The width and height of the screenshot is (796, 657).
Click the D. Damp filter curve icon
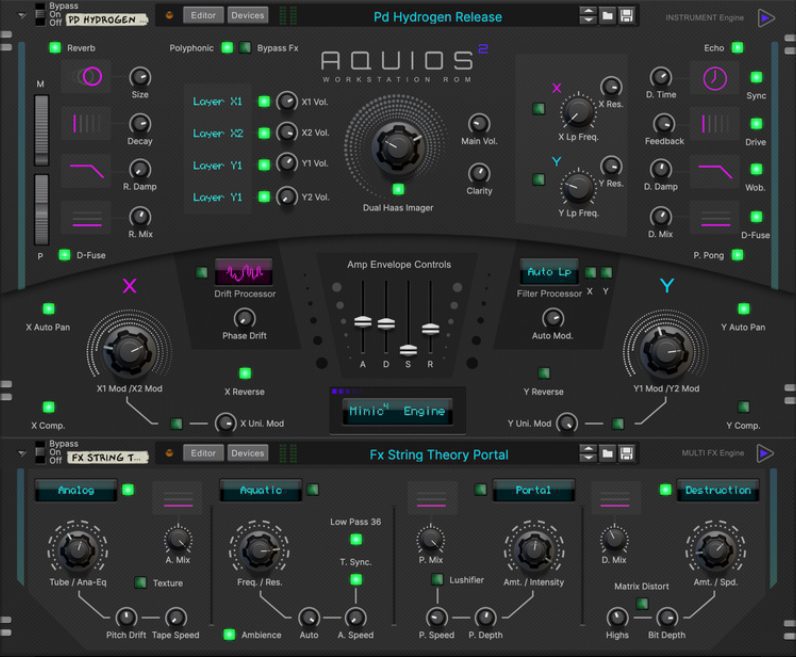click(x=715, y=170)
